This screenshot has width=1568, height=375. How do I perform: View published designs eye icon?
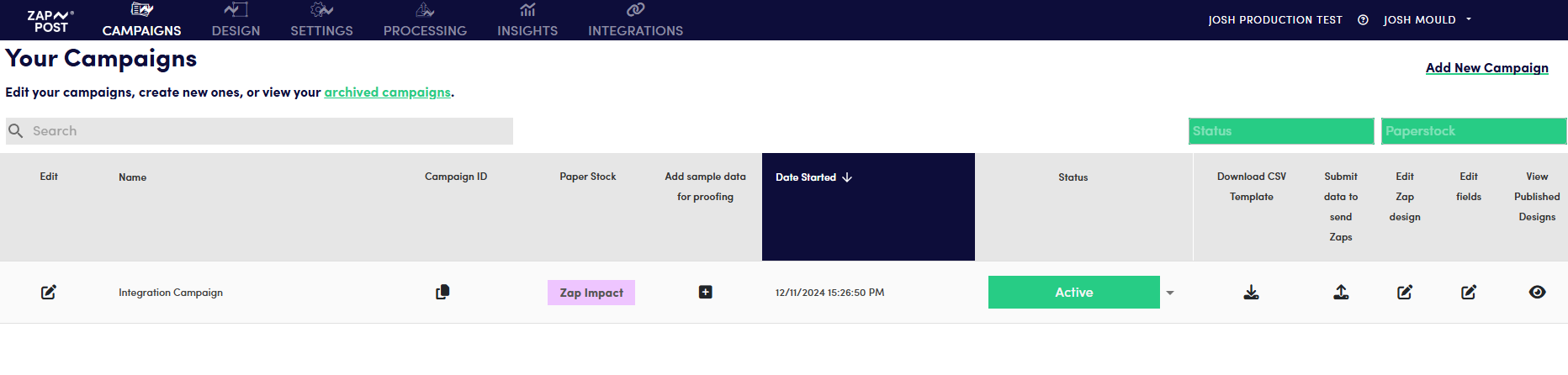click(1537, 292)
